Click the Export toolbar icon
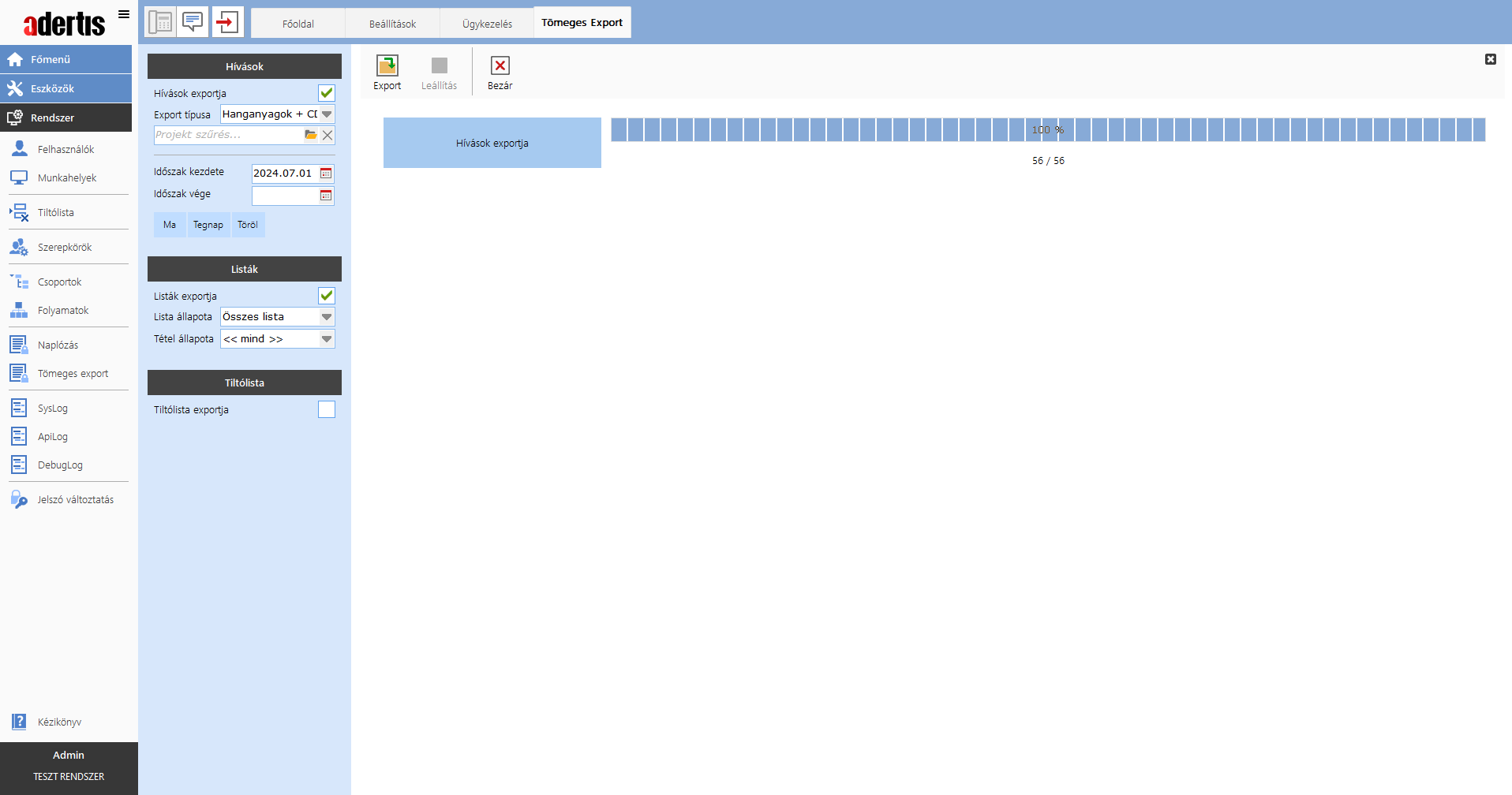 point(387,66)
